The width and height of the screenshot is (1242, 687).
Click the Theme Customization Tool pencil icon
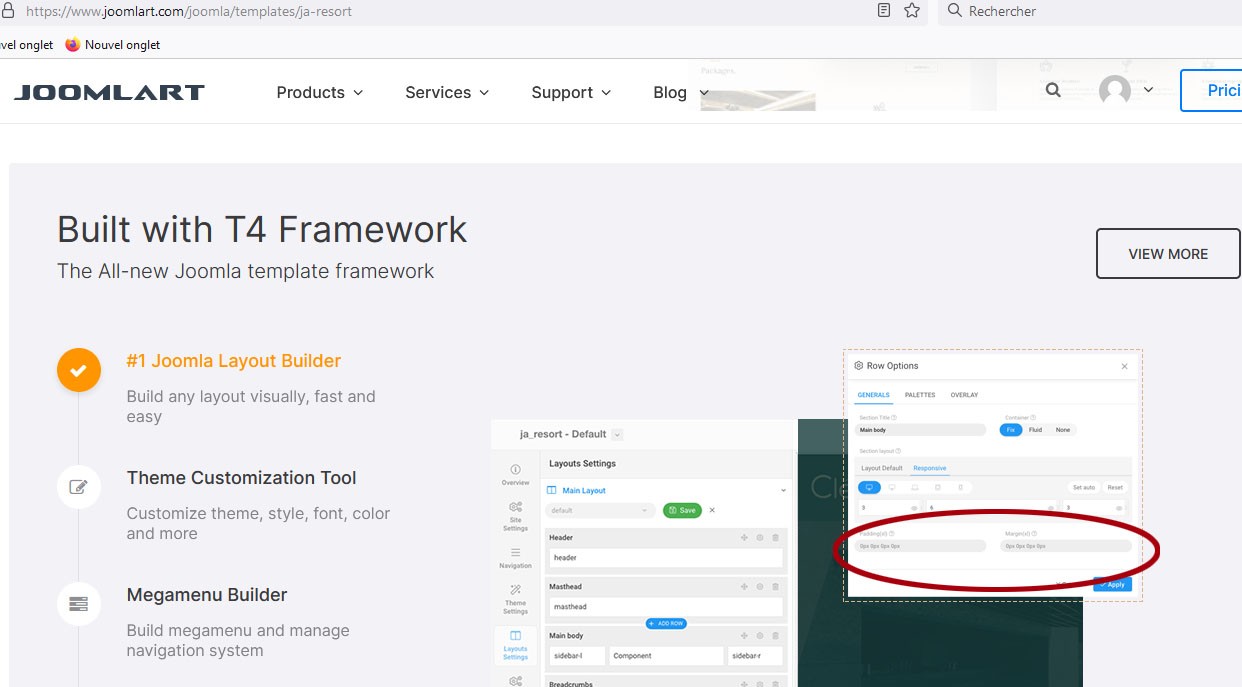(x=79, y=487)
